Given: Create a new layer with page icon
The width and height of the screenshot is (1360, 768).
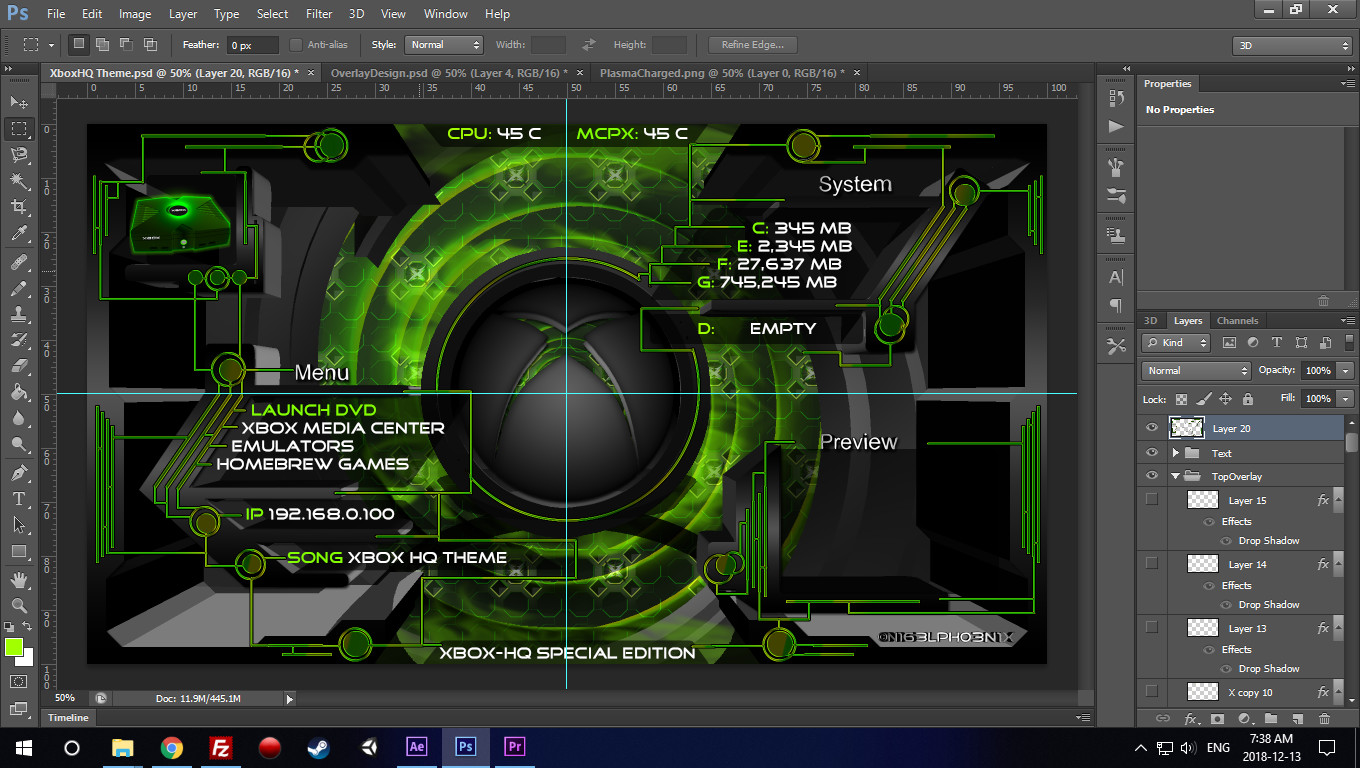Looking at the screenshot, I should (x=1297, y=718).
